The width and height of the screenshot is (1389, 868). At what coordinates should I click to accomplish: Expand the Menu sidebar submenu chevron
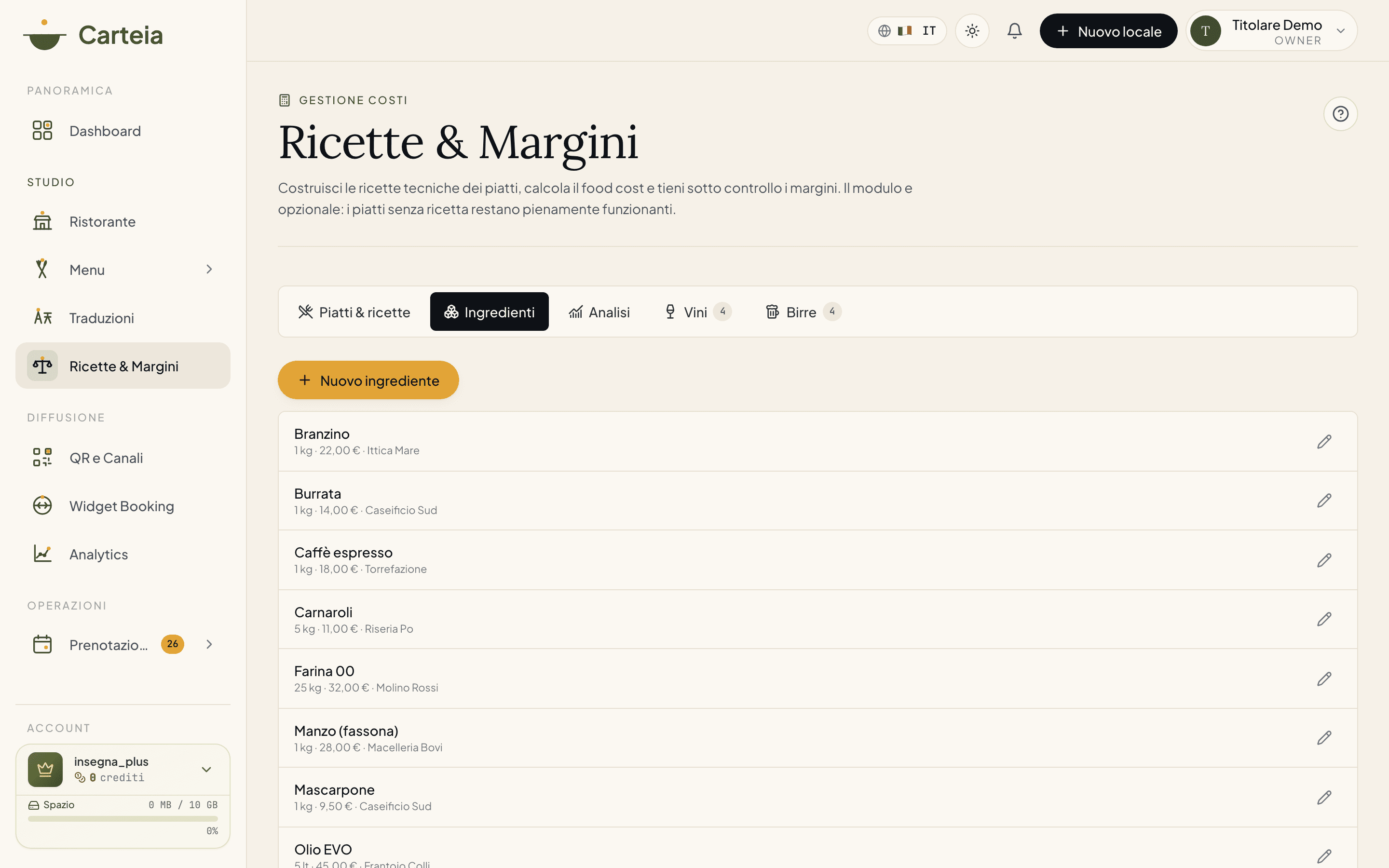click(209, 269)
